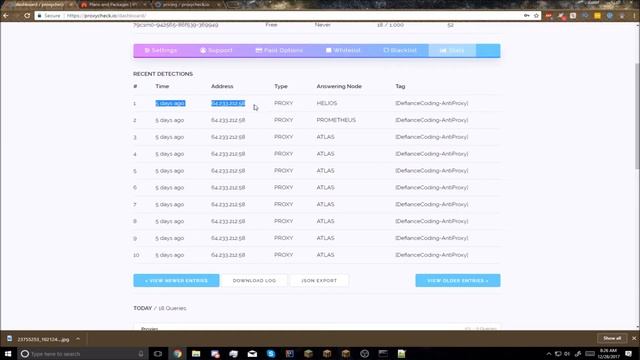Click the JSON Export button

click(x=319, y=280)
